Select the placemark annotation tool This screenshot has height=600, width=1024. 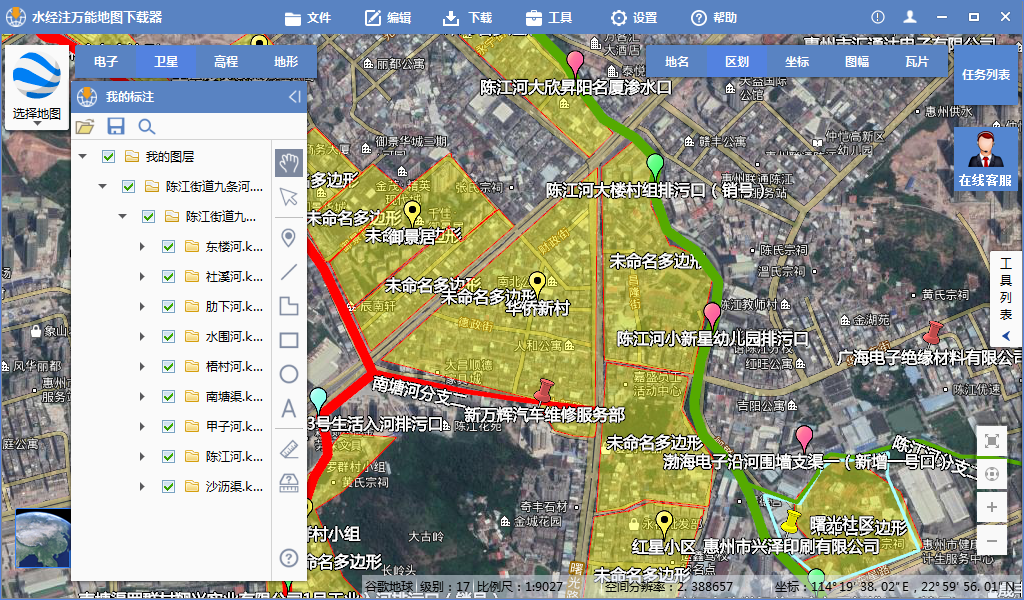pos(288,237)
